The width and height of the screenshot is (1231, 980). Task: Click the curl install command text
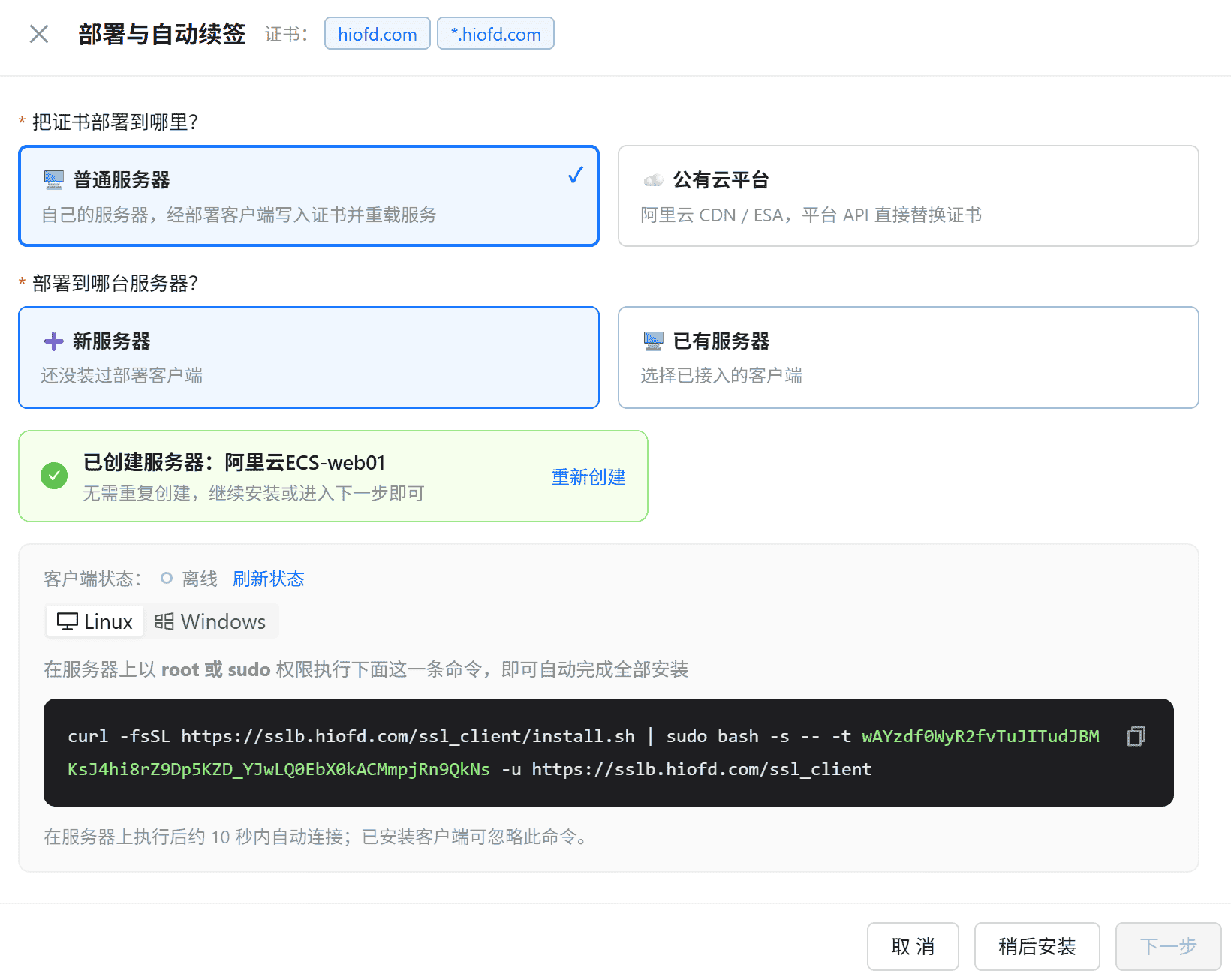(583, 753)
